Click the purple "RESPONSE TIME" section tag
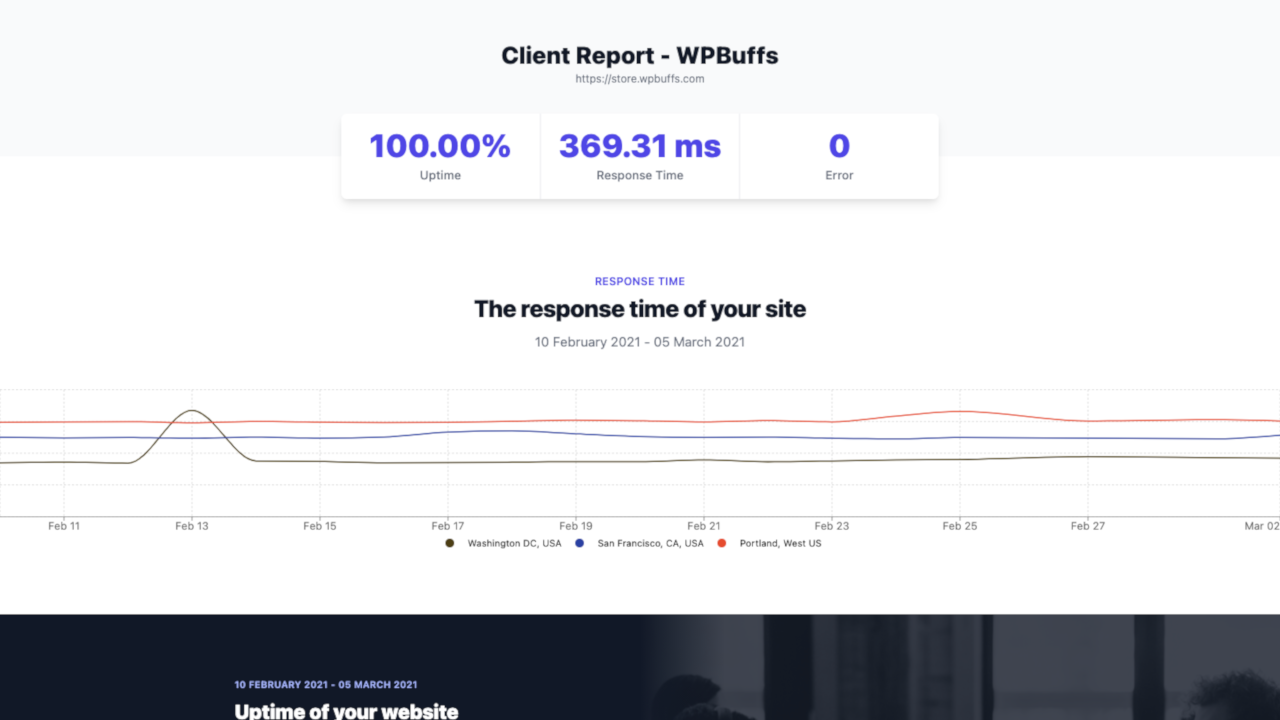The width and height of the screenshot is (1280, 720). 640,282
